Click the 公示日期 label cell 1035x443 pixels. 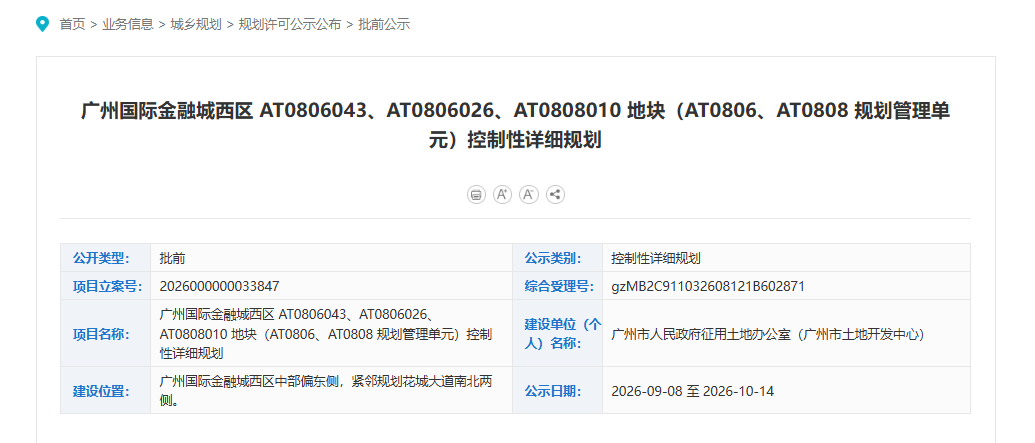click(x=558, y=390)
